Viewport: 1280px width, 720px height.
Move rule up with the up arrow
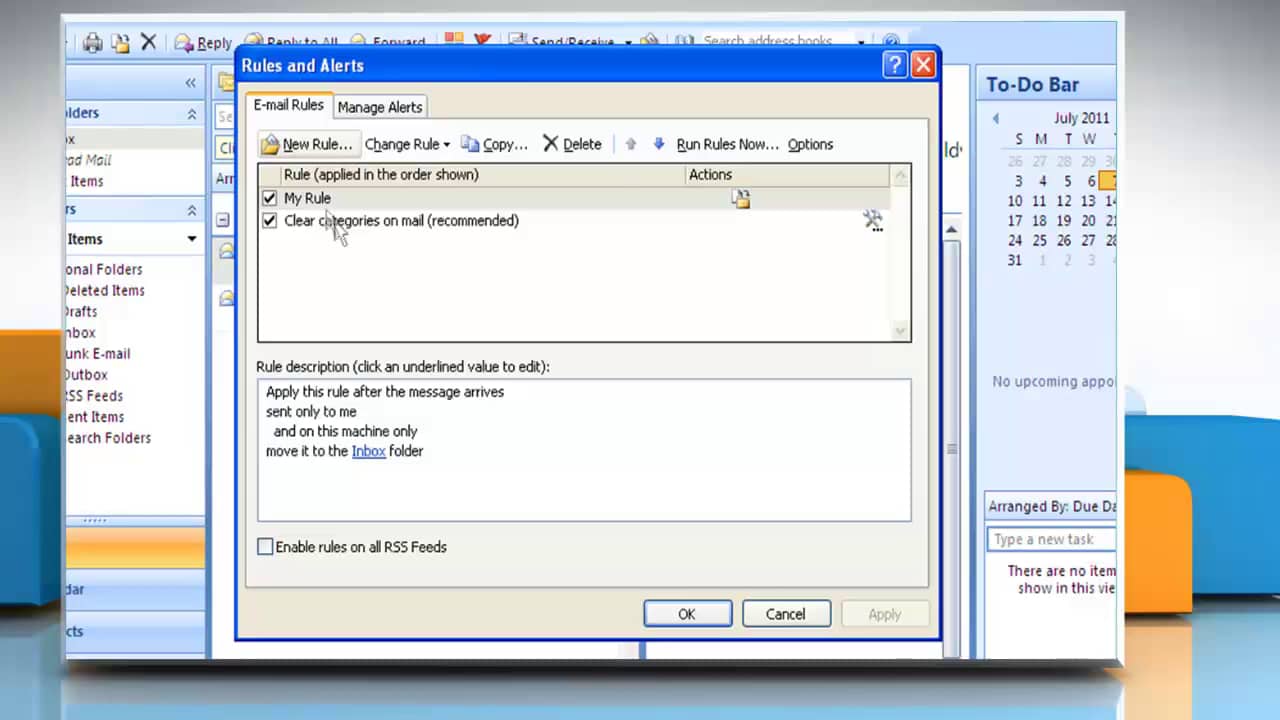pyautogui.click(x=630, y=144)
